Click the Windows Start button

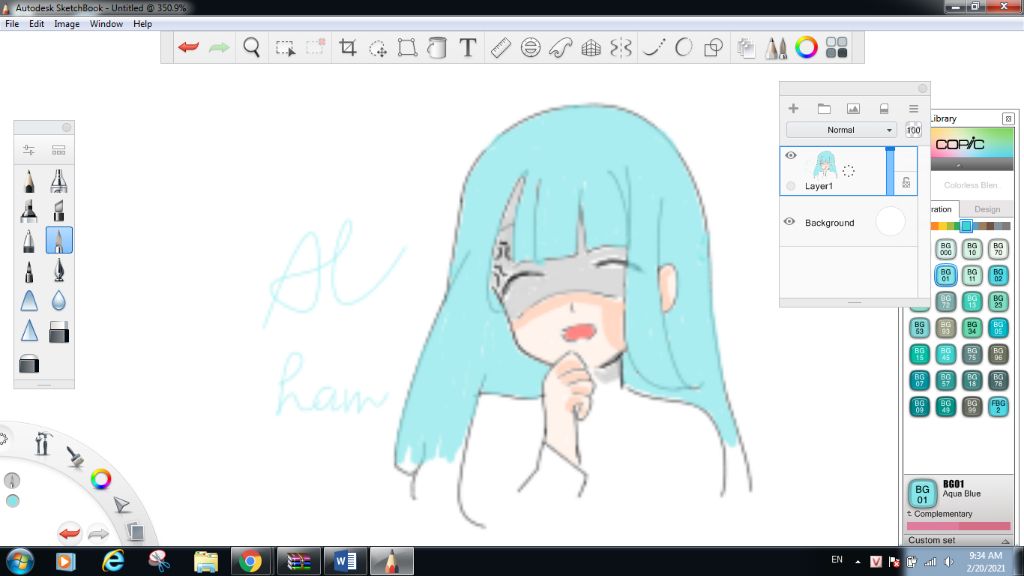tap(20, 561)
